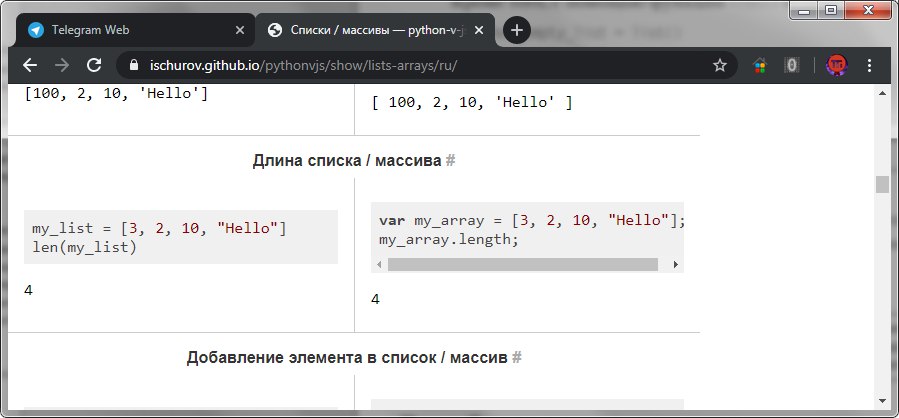Reload the current page
Image resolution: width=899 pixels, height=418 pixels.
(x=94, y=65)
